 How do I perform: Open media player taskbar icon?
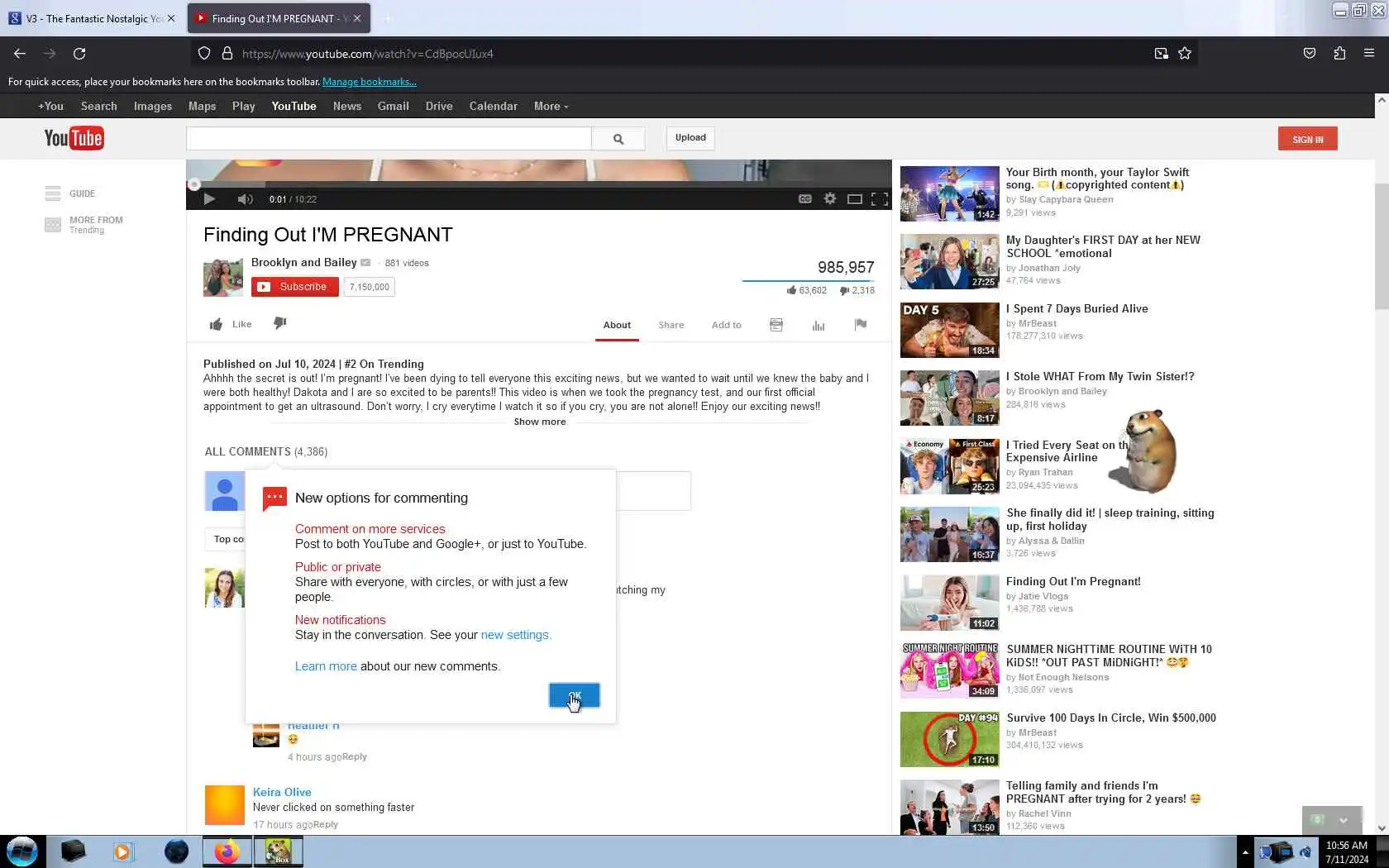pos(123,851)
